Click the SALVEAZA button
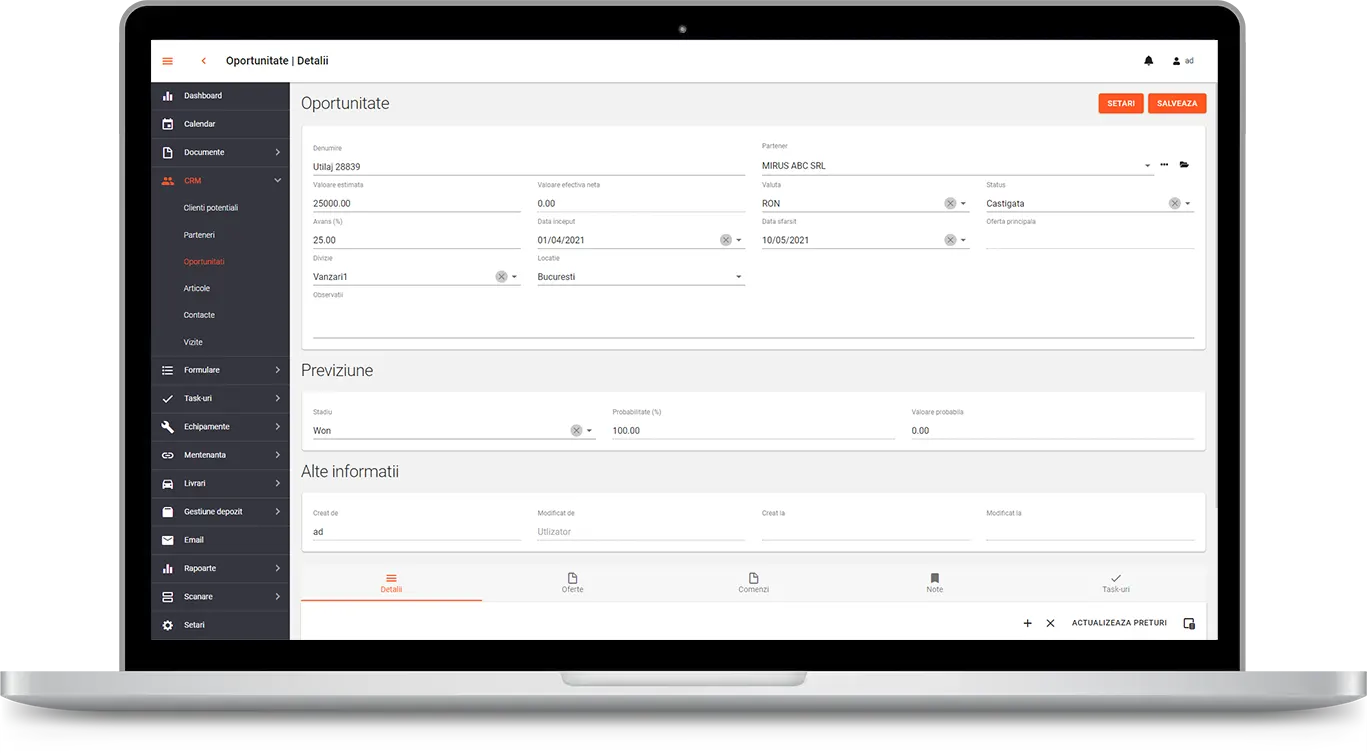 coord(1177,103)
